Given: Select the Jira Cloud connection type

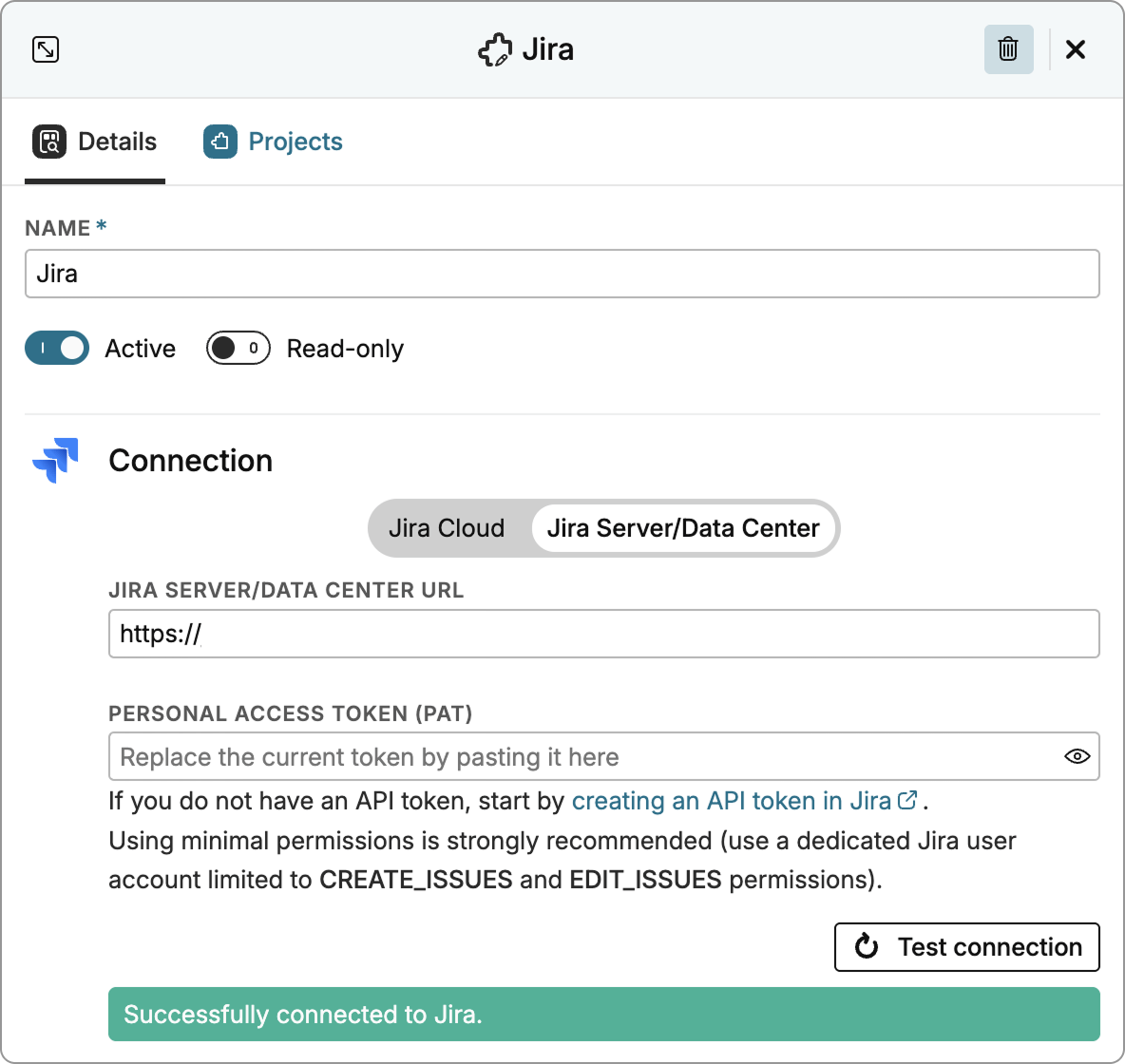Looking at the screenshot, I should pos(447,528).
